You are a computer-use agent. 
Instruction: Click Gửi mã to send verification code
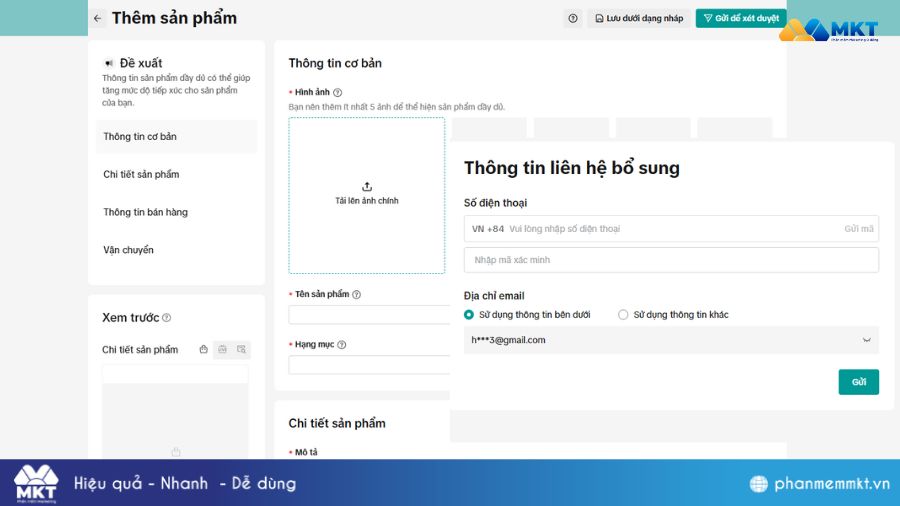859,229
